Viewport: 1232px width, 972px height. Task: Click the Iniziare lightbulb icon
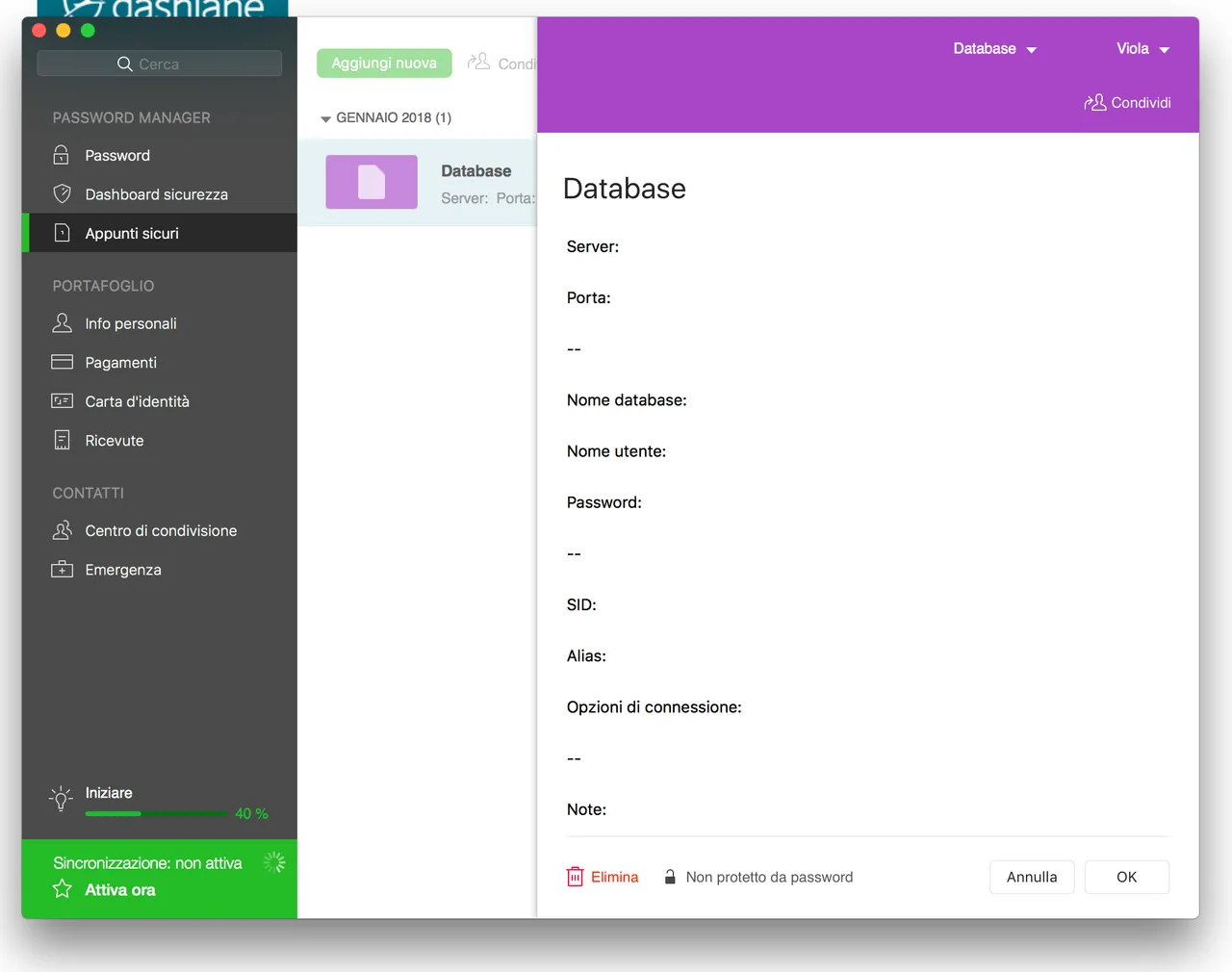[61, 799]
